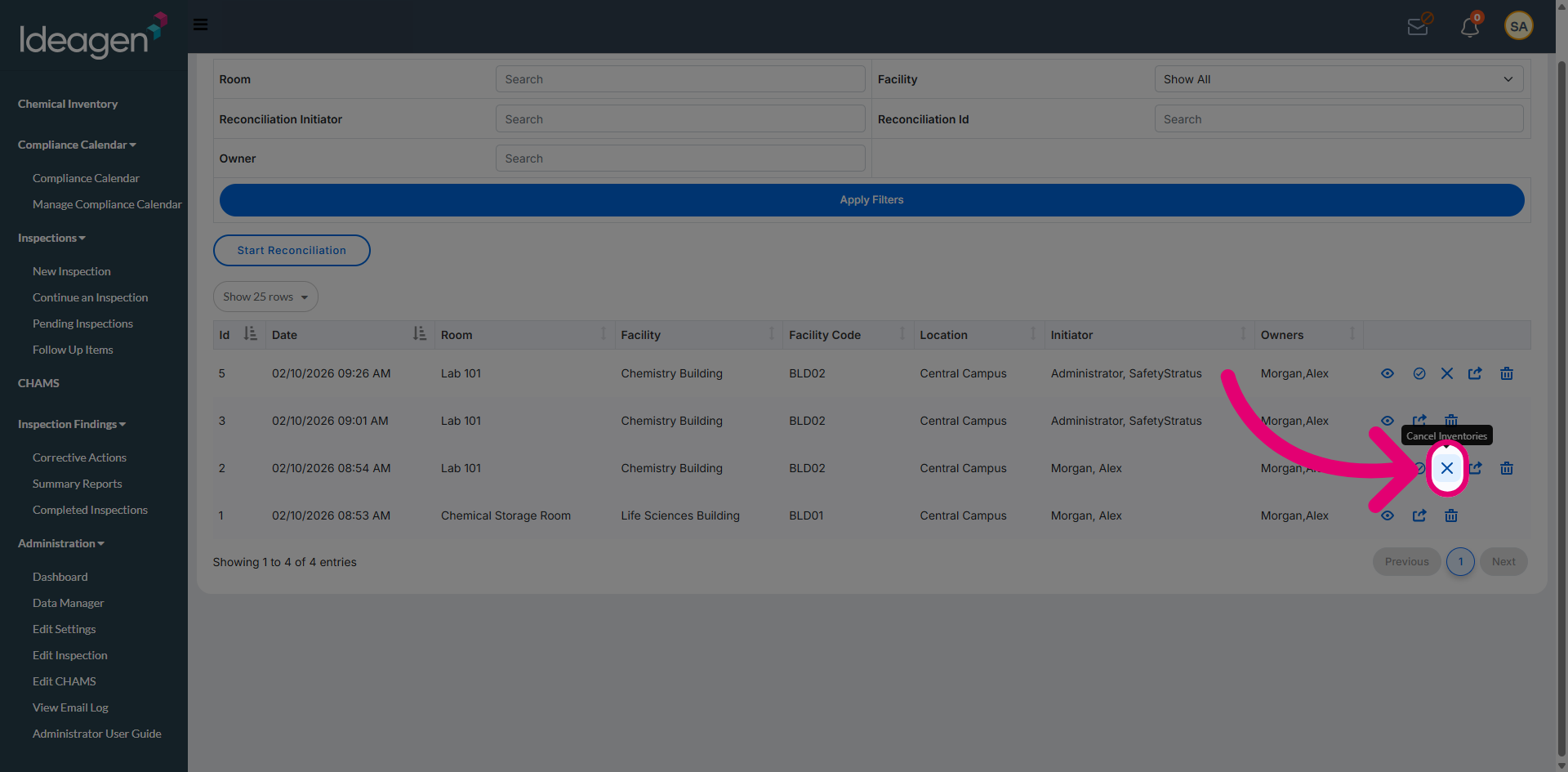Open the hamburger menu icon
The height and width of the screenshot is (772, 1568).
(200, 25)
